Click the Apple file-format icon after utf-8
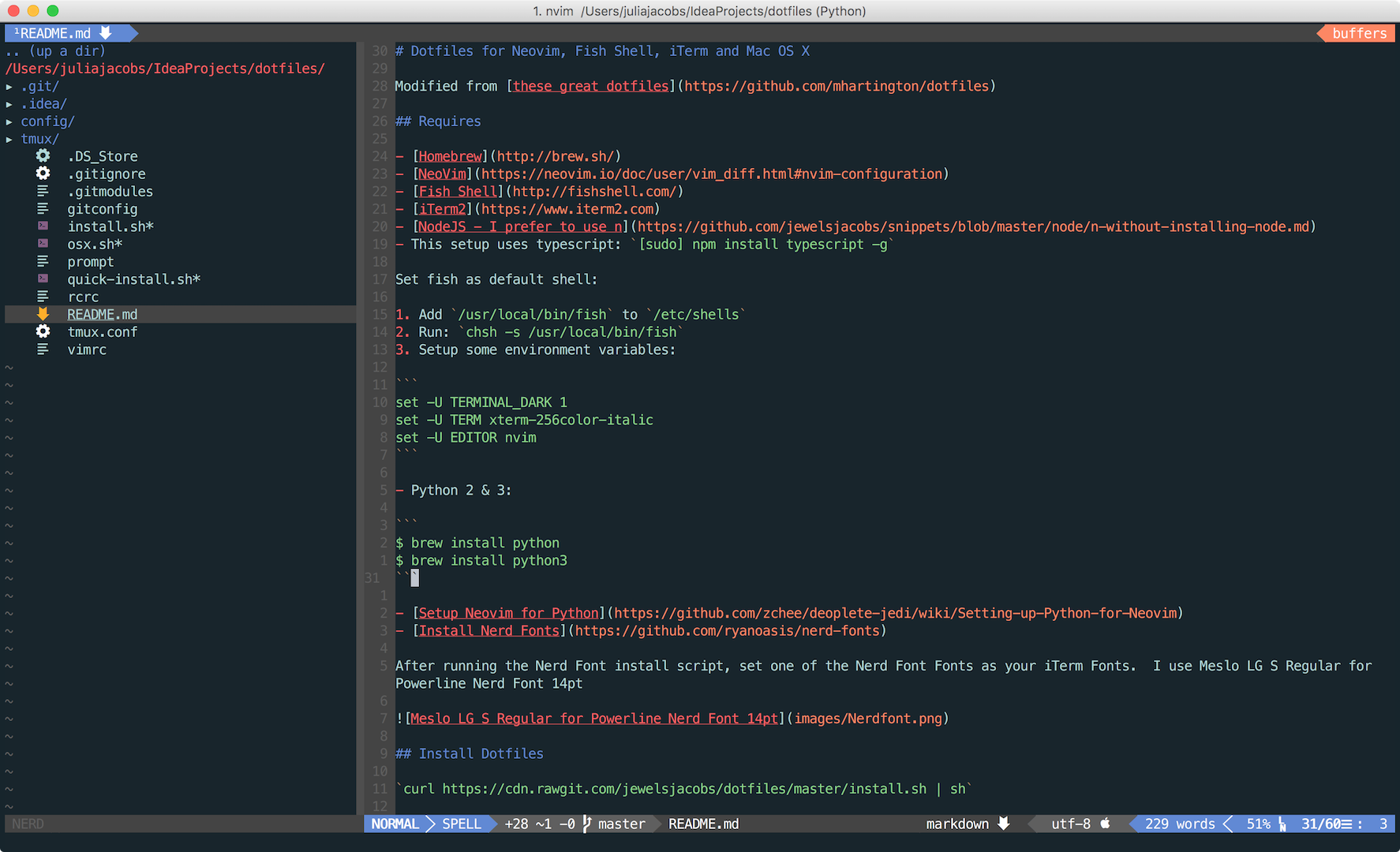1400x852 pixels. 1106,823
